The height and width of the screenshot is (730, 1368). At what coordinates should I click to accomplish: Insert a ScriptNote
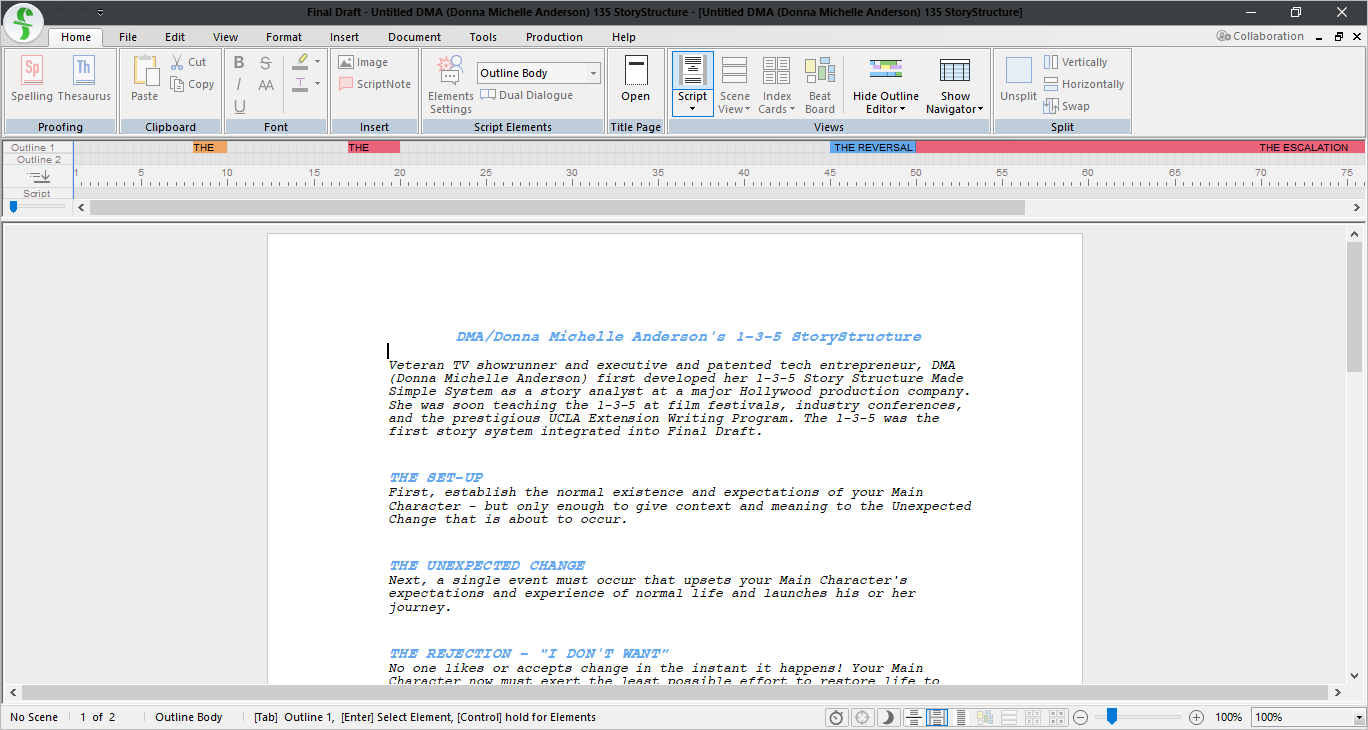click(x=374, y=84)
